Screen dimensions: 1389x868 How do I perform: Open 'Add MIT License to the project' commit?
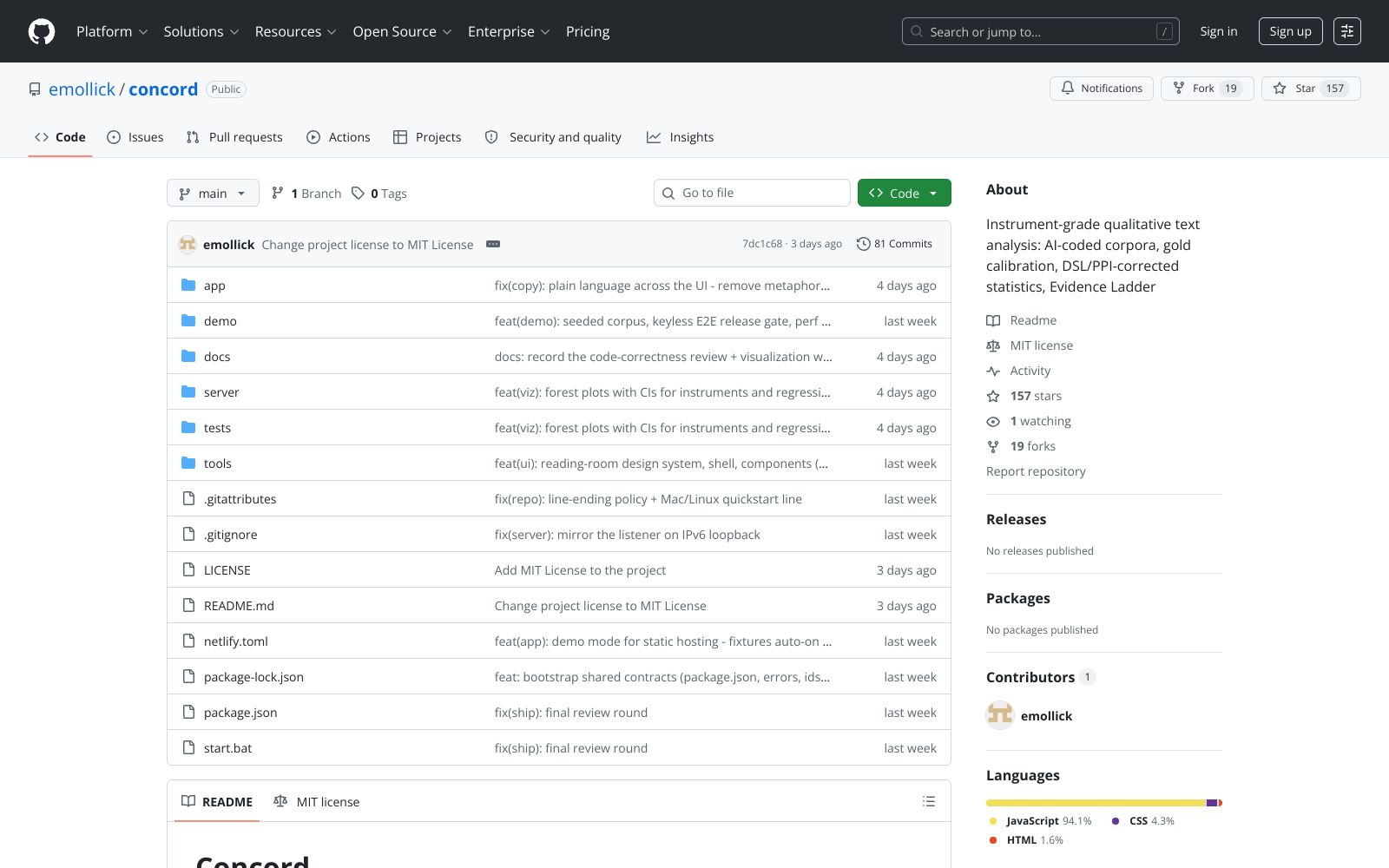click(580, 570)
